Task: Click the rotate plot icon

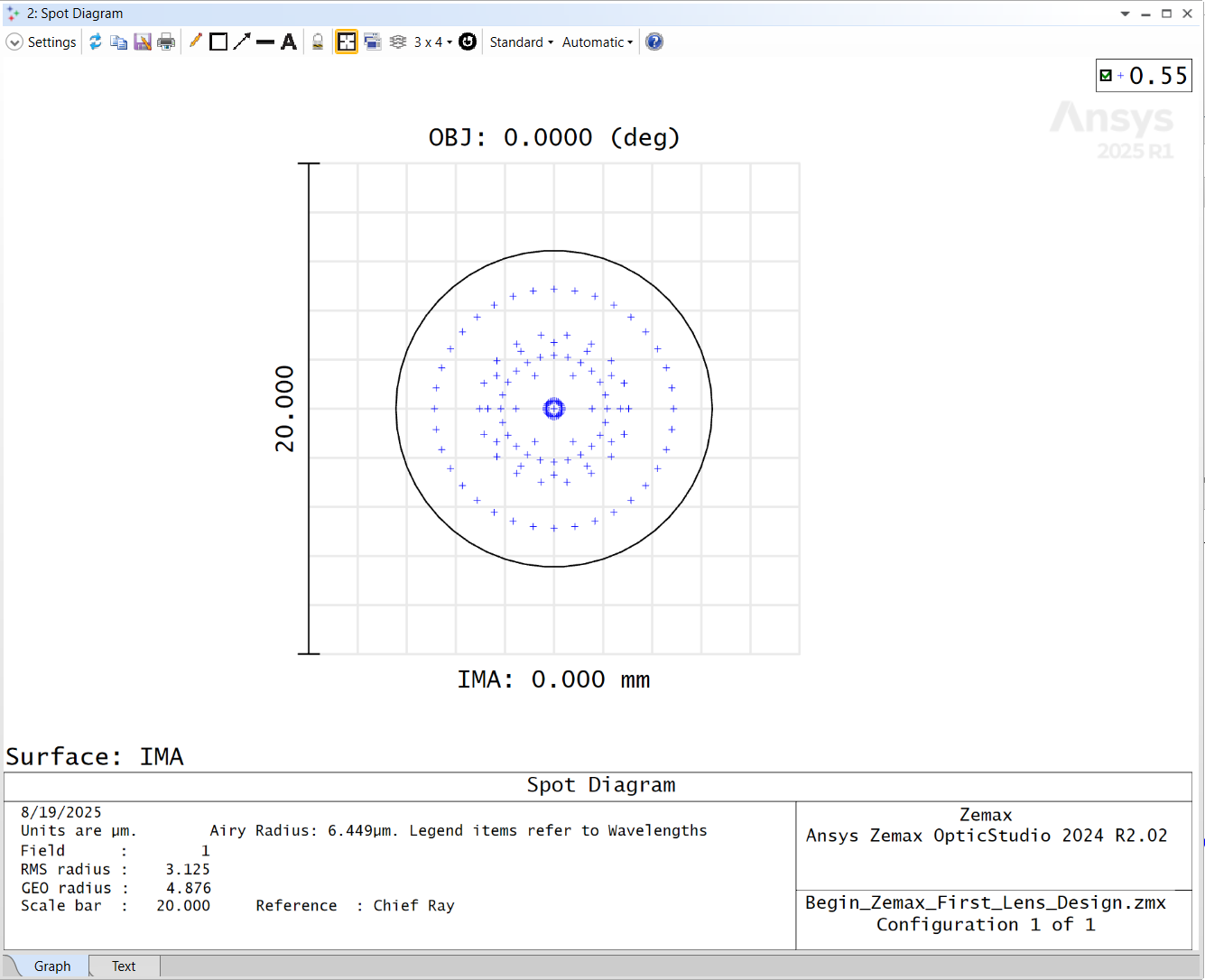Action: pyautogui.click(x=467, y=42)
